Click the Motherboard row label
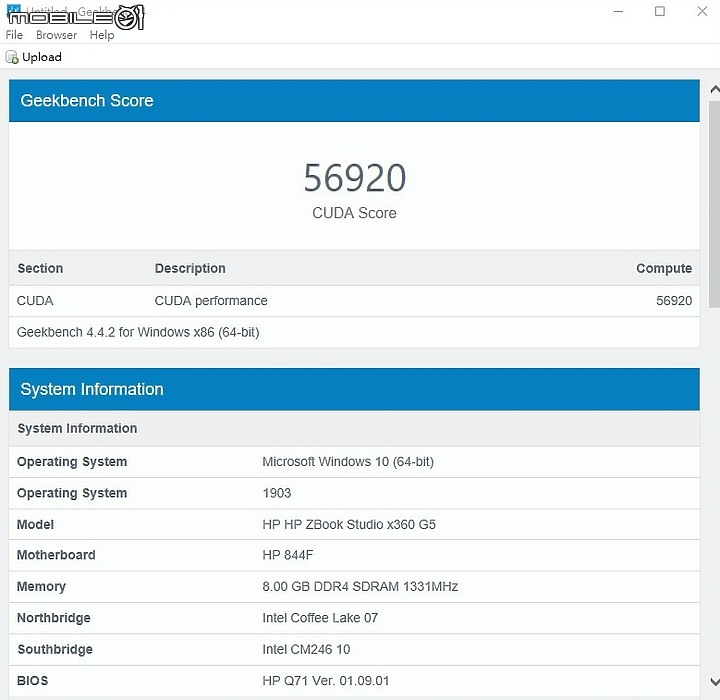The width and height of the screenshot is (720, 700). (x=56, y=555)
